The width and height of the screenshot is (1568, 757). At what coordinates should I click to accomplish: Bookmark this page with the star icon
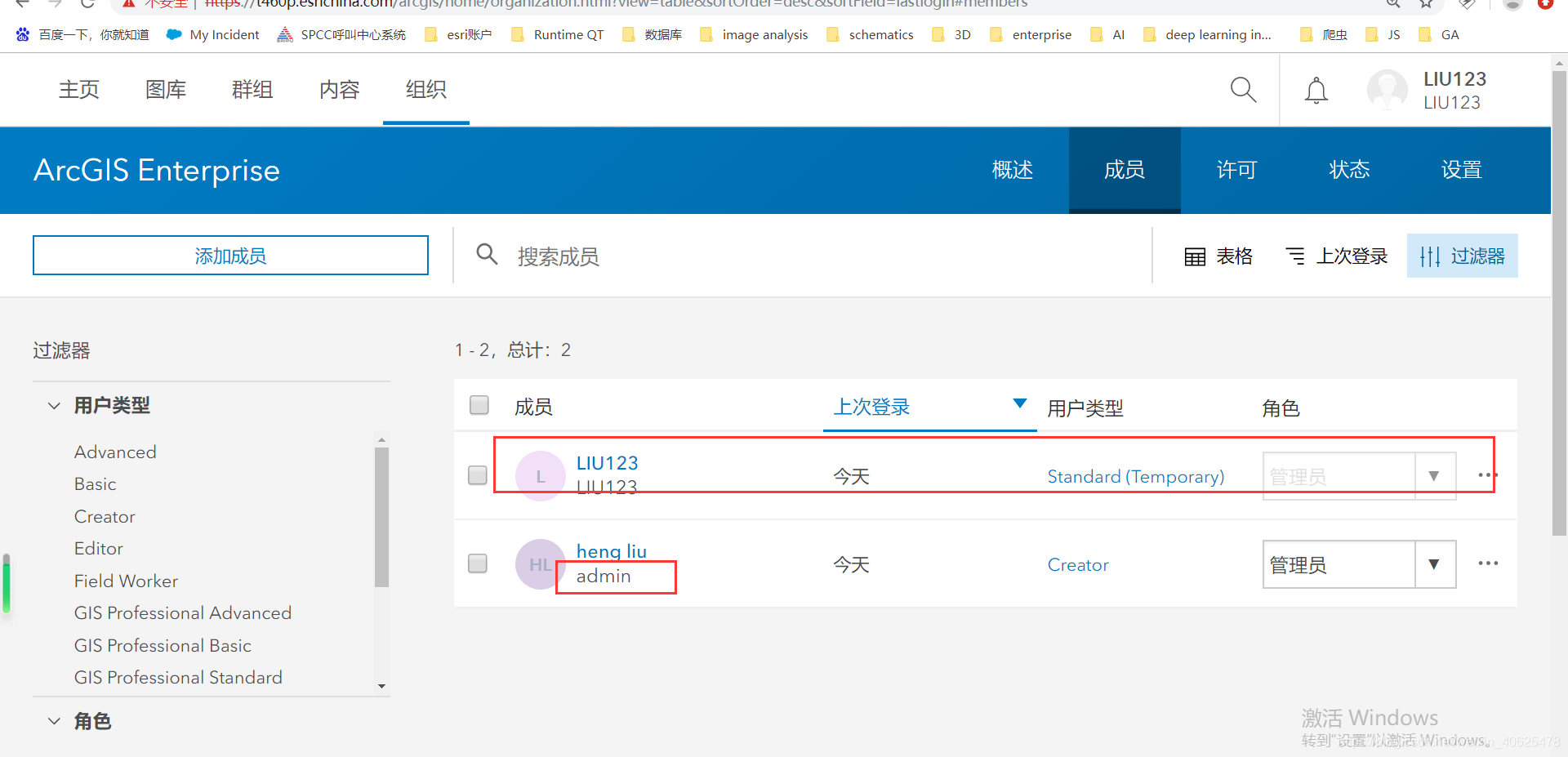coord(1426,3)
